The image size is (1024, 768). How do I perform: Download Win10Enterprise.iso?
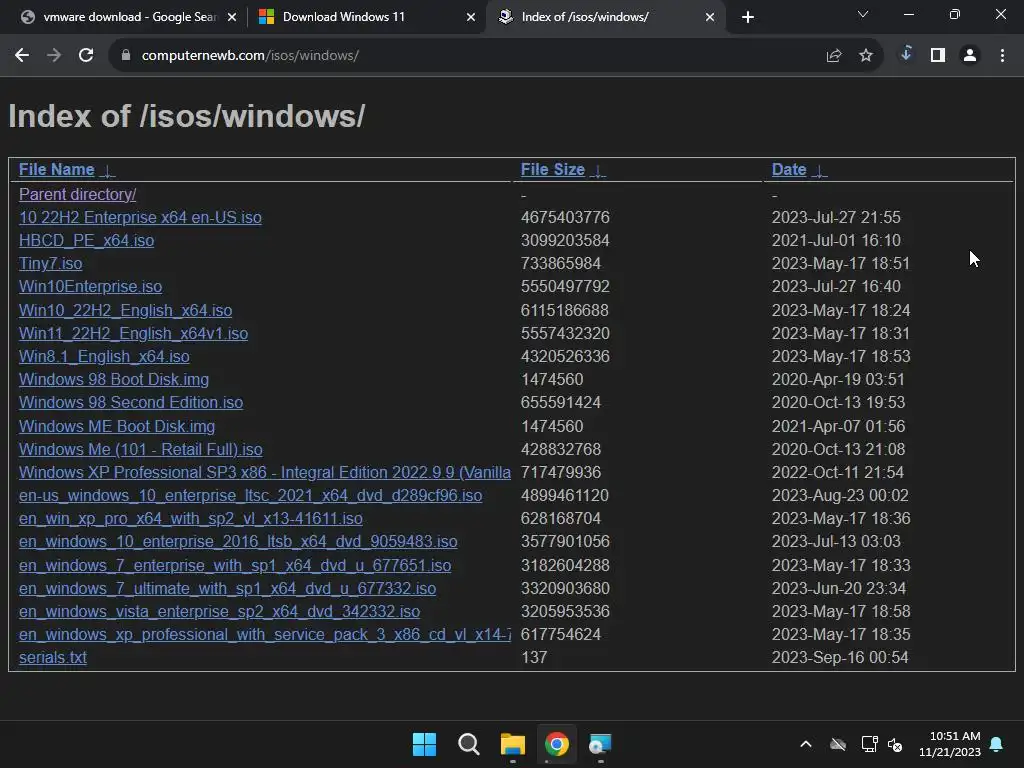[x=90, y=287]
